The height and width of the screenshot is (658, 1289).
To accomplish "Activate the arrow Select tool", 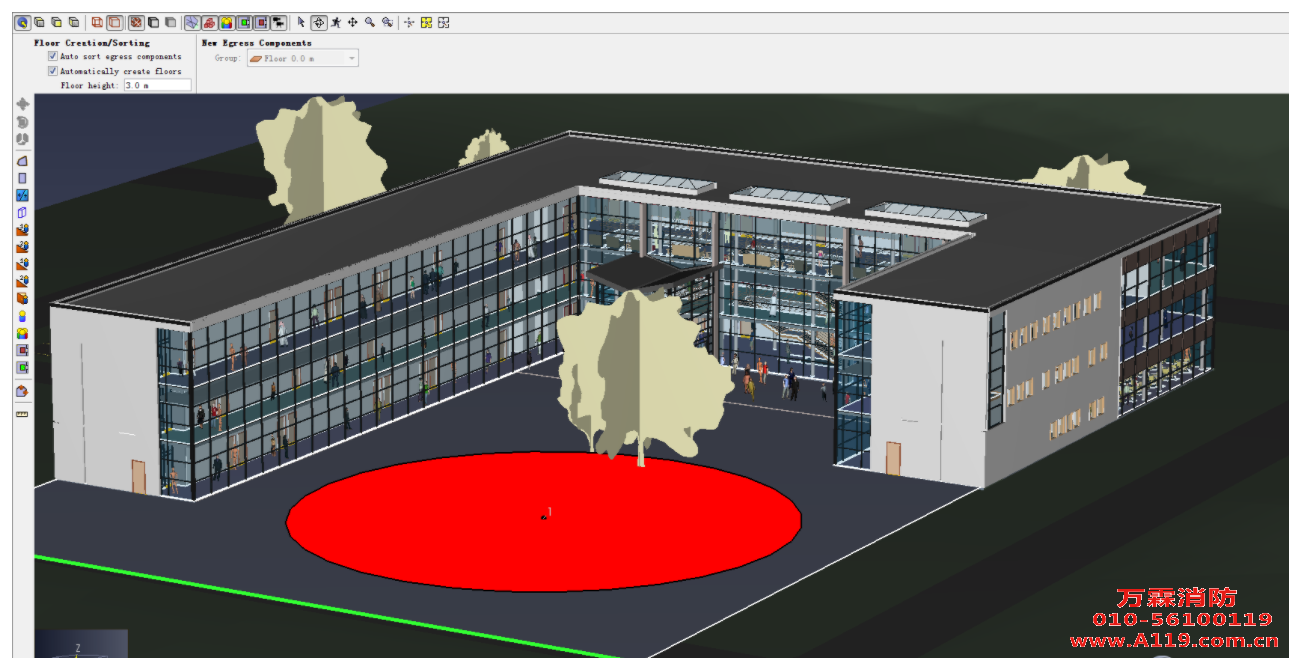I will coord(302,22).
